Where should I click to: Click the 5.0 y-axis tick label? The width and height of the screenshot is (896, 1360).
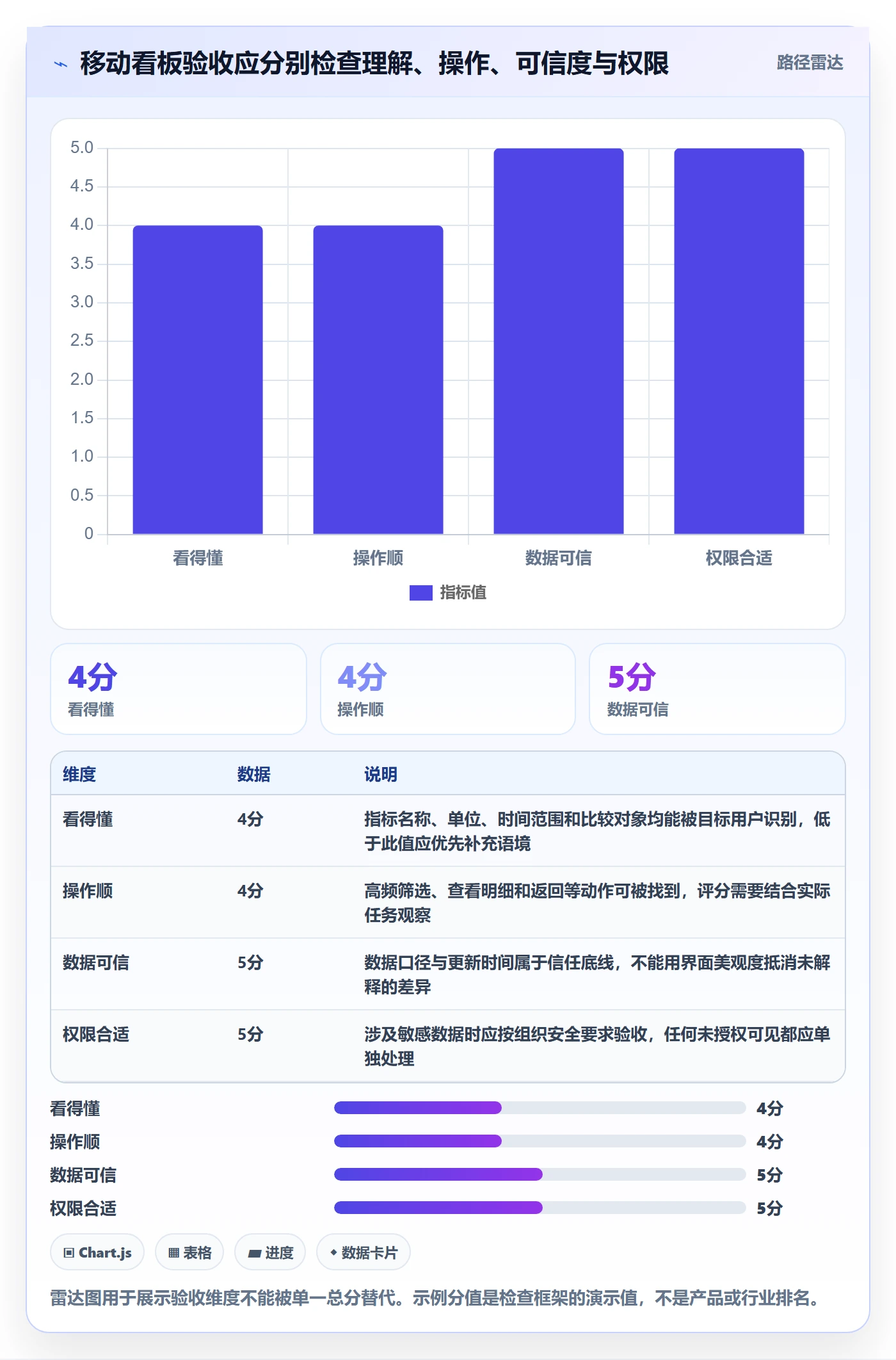(x=82, y=148)
